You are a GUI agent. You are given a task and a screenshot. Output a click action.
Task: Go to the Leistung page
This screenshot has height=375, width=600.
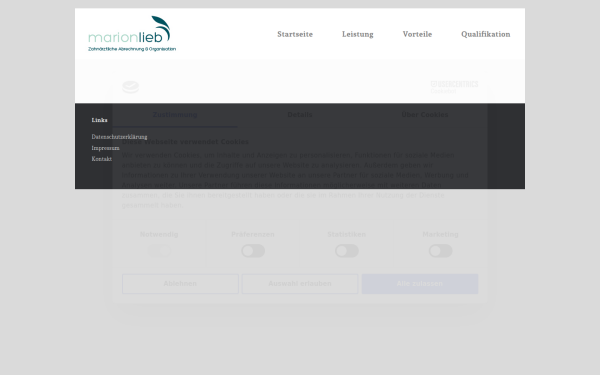coord(358,34)
